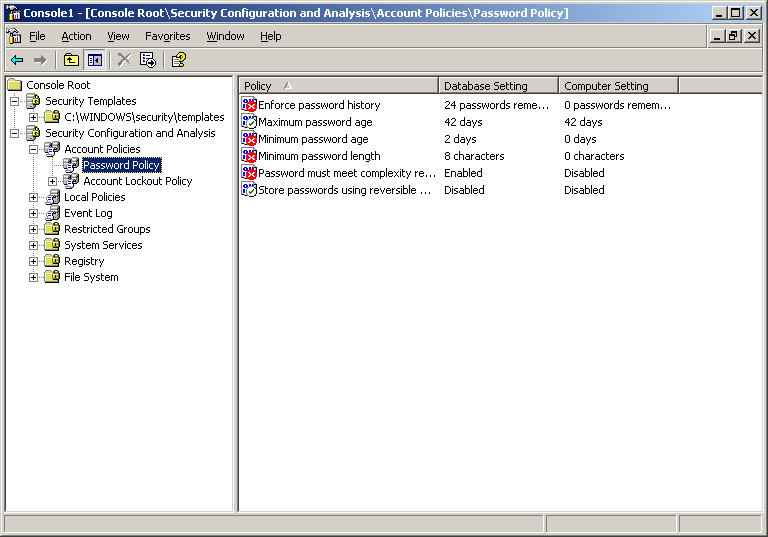Click the Maximum password age policy icon

click(249, 122)
